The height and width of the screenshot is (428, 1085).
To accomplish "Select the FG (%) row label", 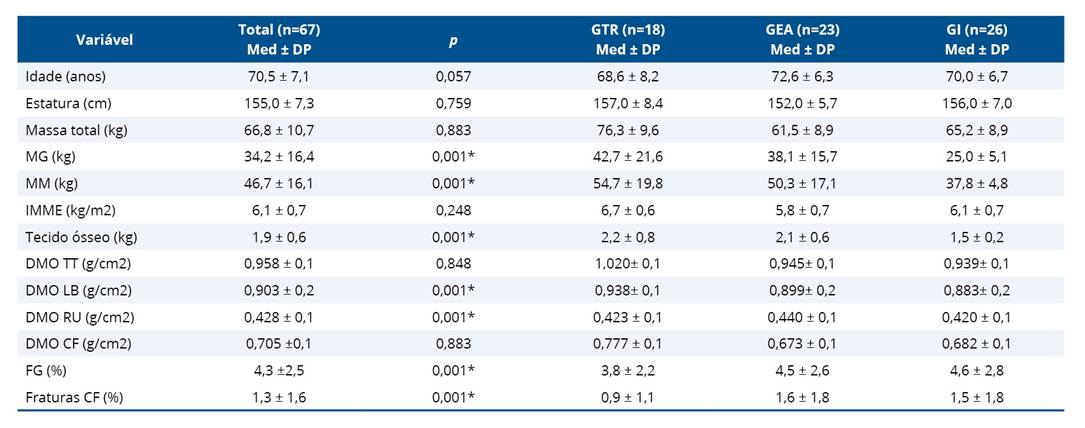I will click(x=49, y=371).
